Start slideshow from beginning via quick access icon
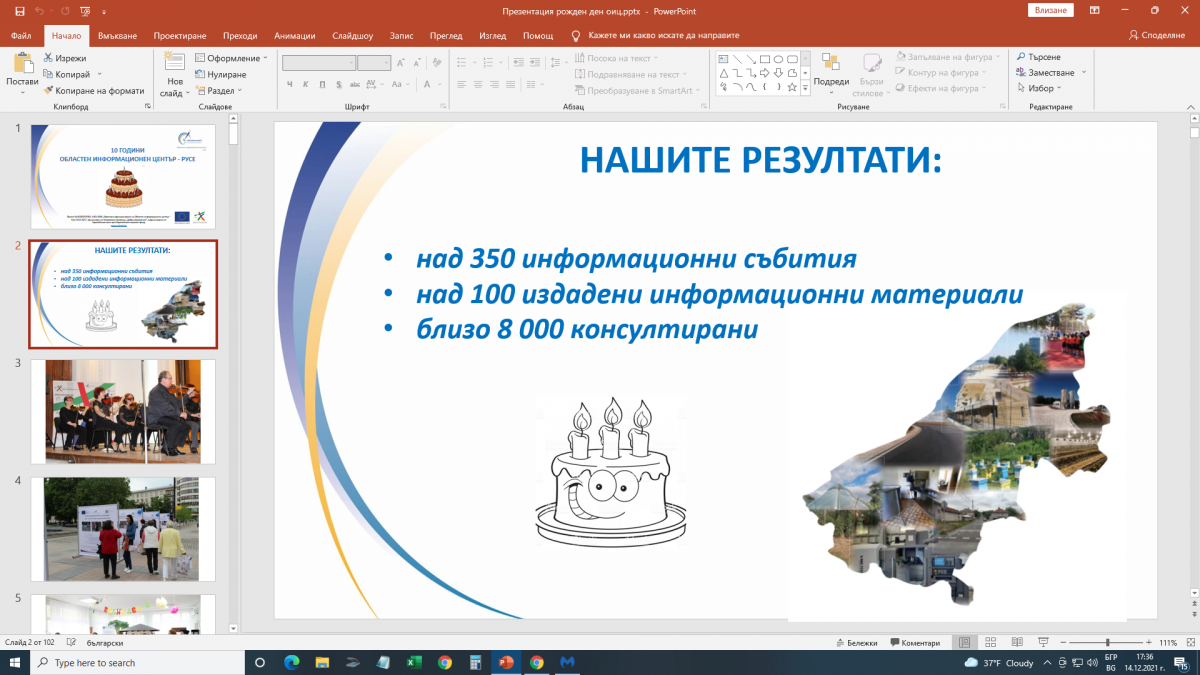This screenshot has height=675, width=1200. tap(83, 10)
